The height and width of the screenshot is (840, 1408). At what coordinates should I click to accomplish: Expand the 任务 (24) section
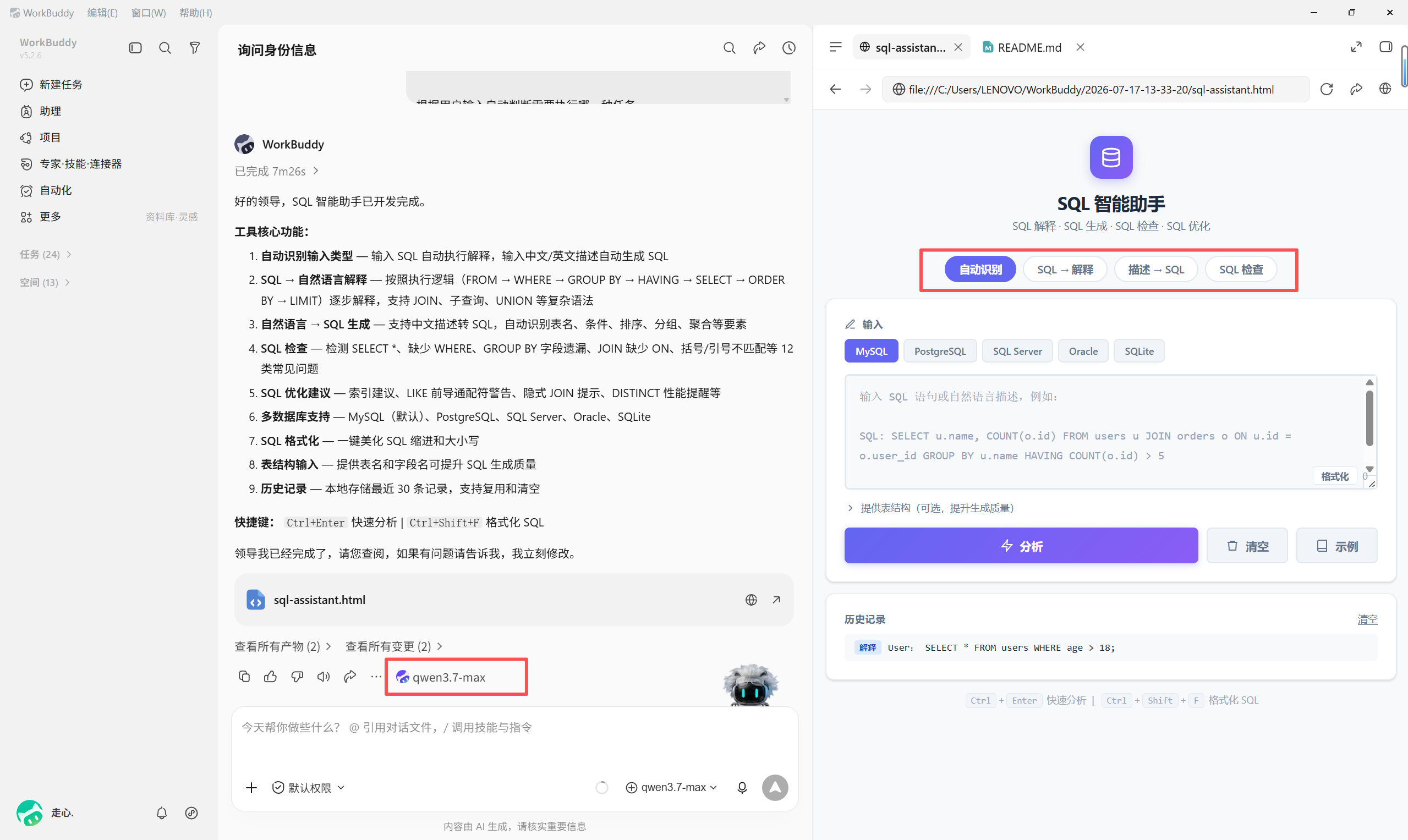pyautogui.click(x=45, y=254)
